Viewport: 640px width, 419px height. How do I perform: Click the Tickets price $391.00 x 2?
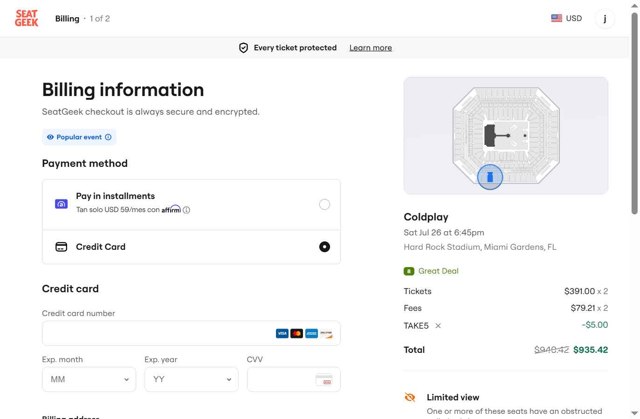[586, 291]
